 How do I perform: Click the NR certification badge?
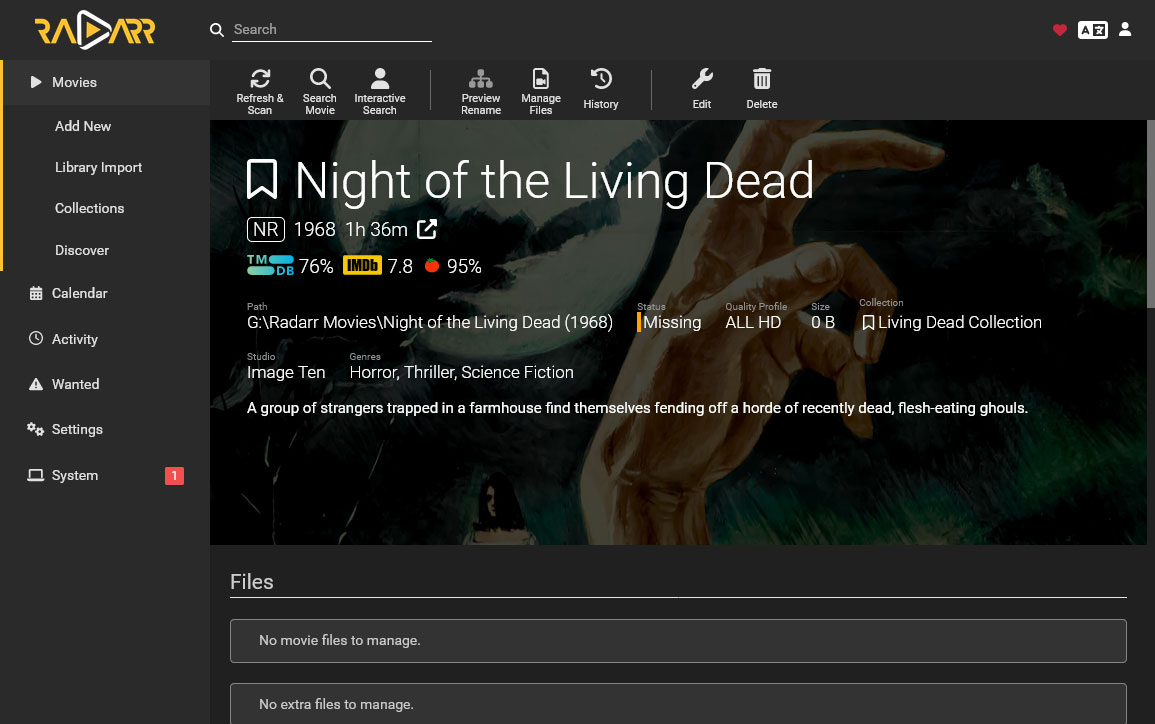[266, 230]
